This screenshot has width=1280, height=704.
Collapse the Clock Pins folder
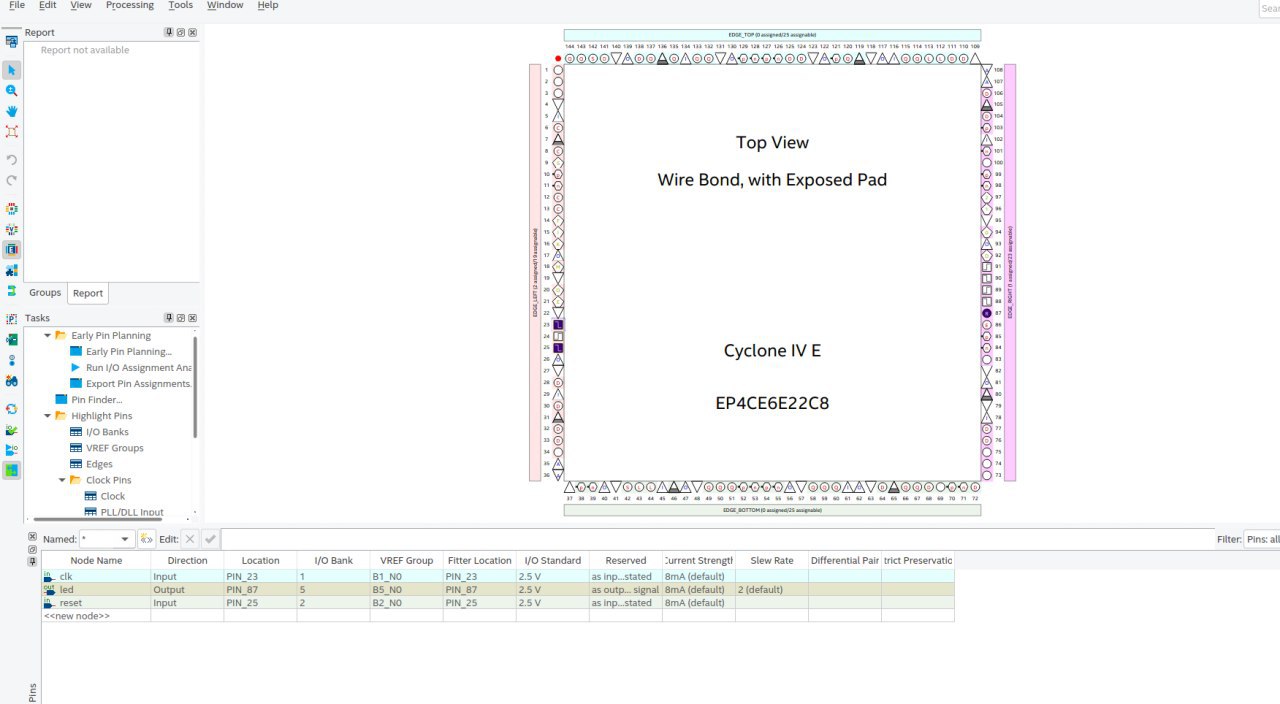coord(62,480)
